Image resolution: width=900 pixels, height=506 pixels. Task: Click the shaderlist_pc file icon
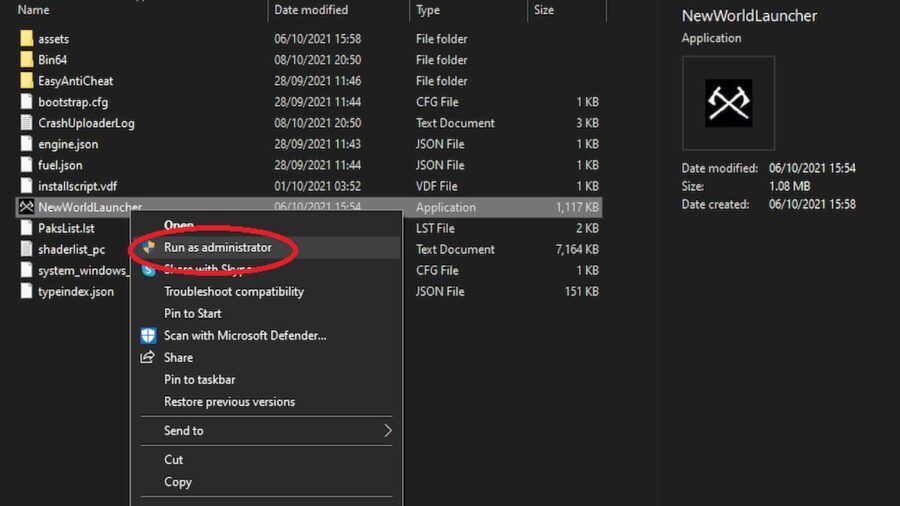click(x=26, y=249)
